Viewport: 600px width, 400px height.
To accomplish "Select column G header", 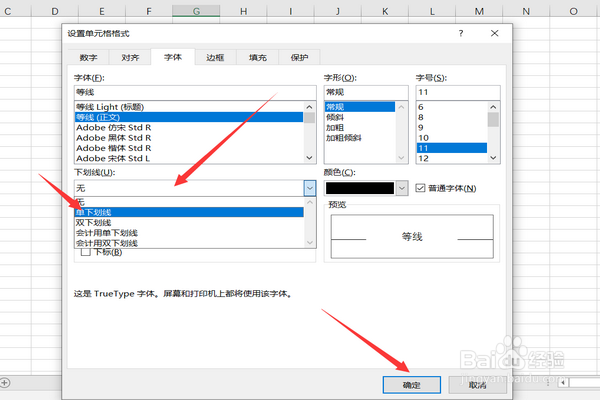I will (x=196, y=11).
